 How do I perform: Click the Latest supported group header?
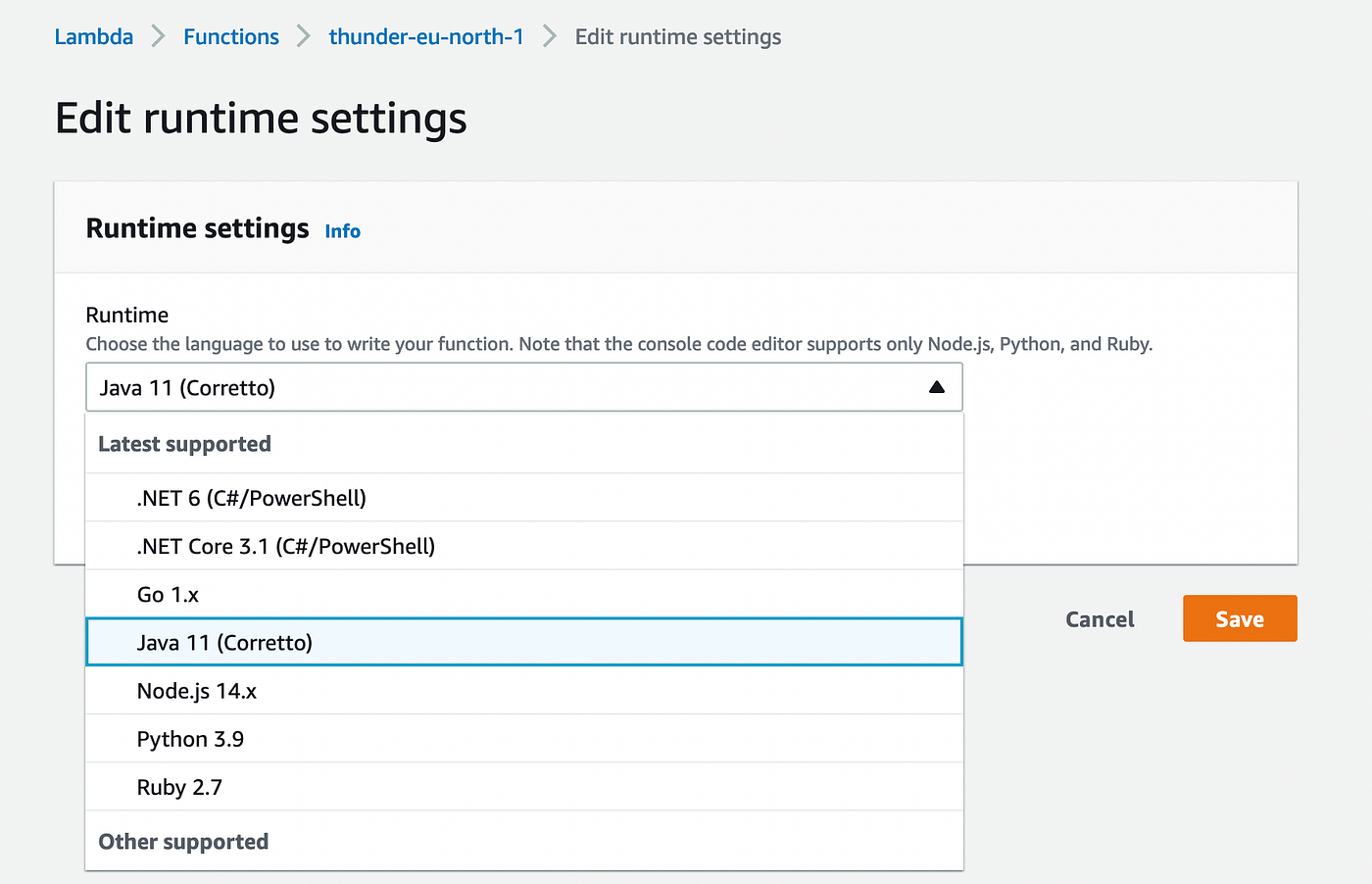click(185, 444)
